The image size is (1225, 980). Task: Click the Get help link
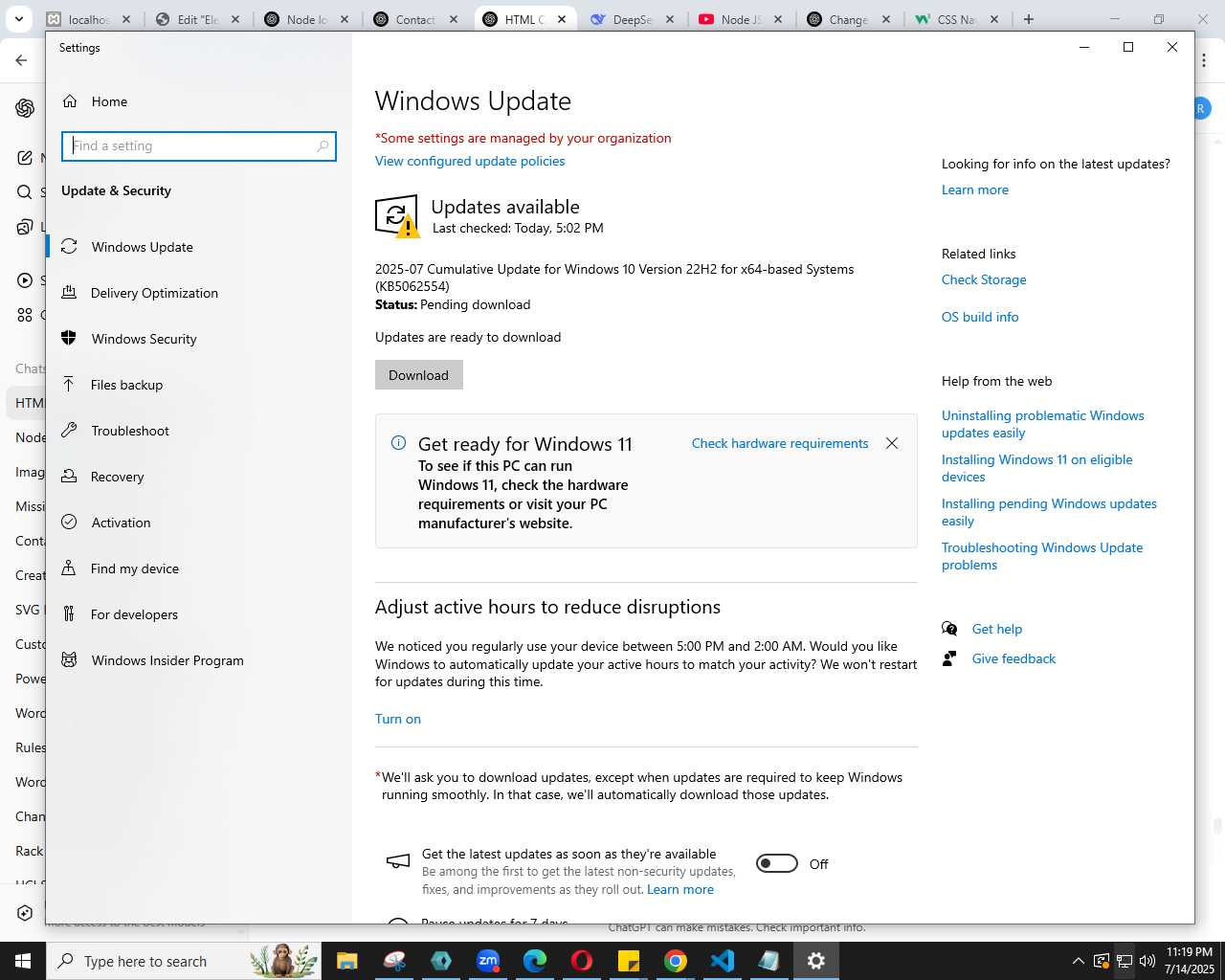point(997,629)
